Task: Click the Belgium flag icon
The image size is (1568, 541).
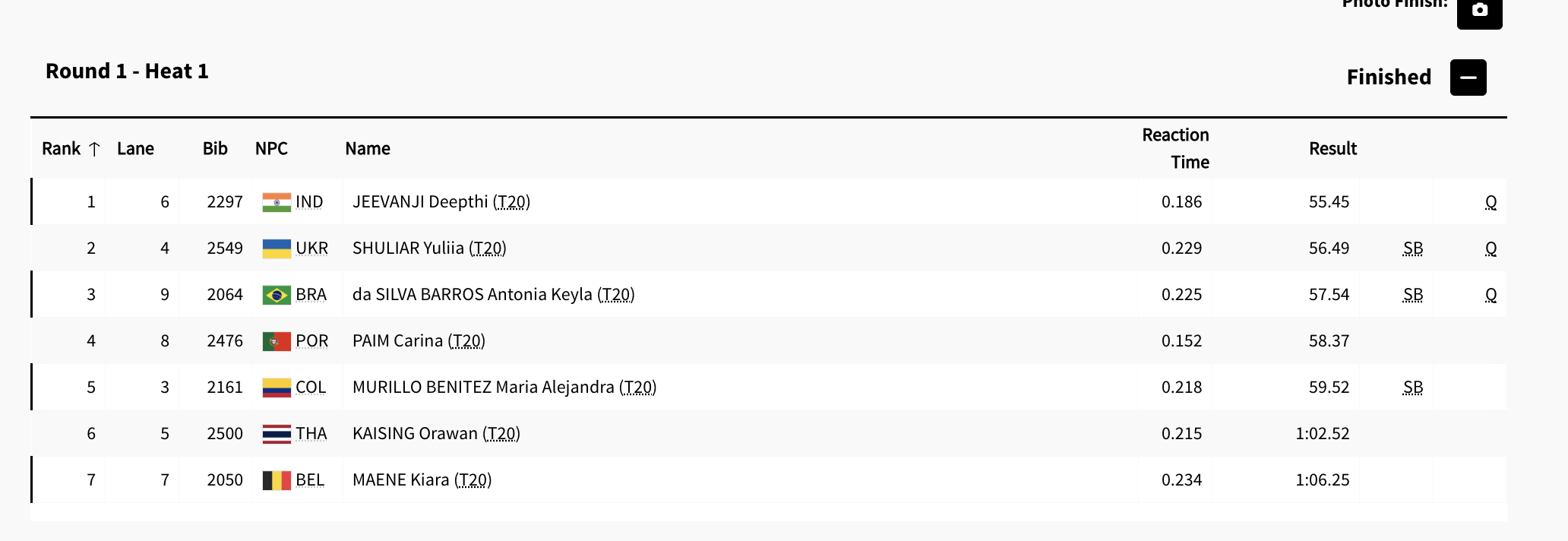Action: point(277,480)
